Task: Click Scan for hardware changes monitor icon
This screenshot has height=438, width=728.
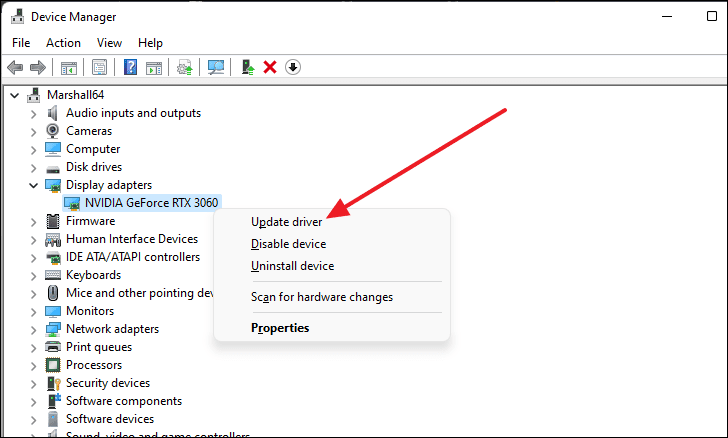Action: click(216, 67)
